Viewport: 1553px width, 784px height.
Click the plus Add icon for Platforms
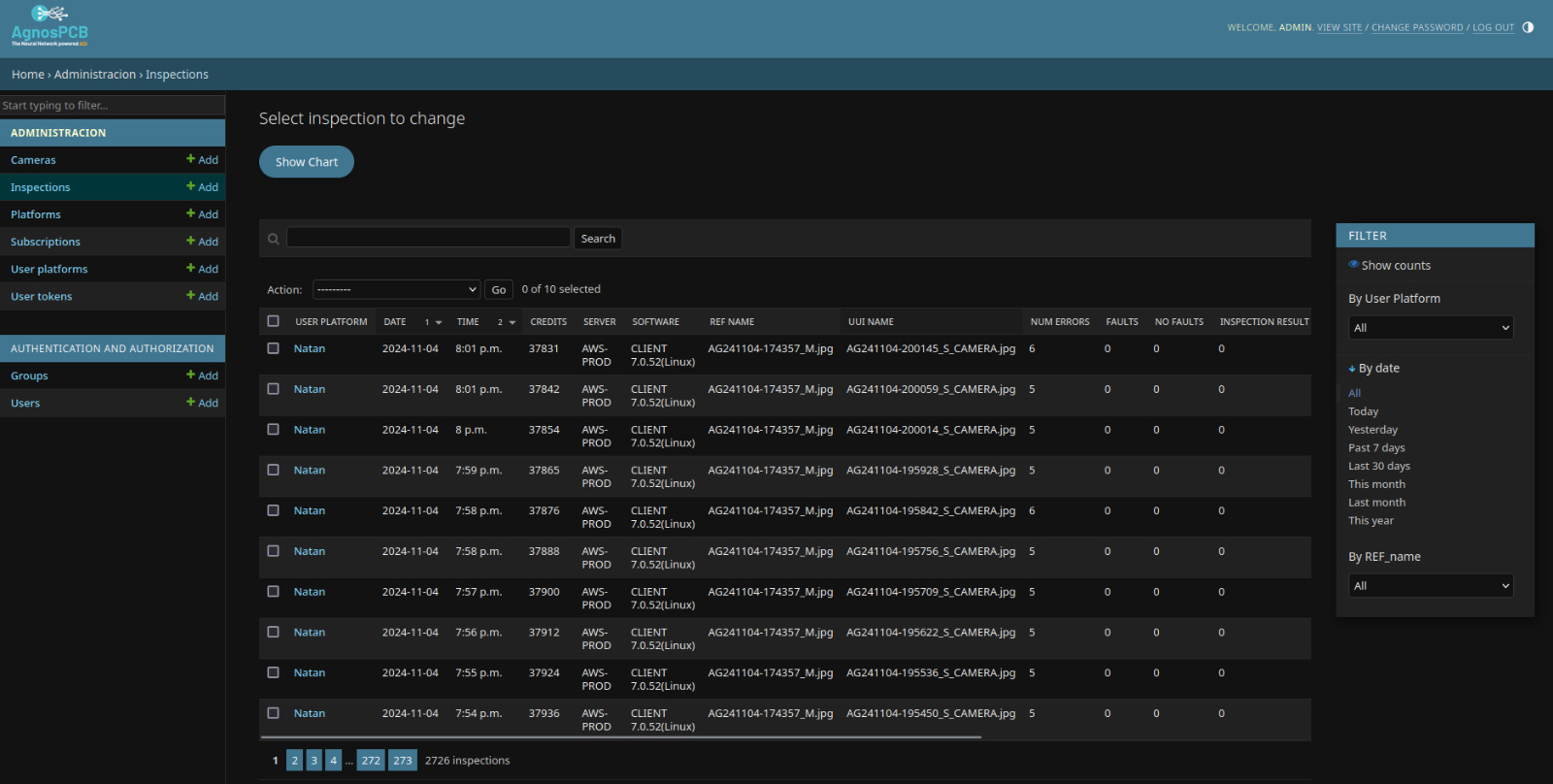pyautogui.click(x=191, y=213)
